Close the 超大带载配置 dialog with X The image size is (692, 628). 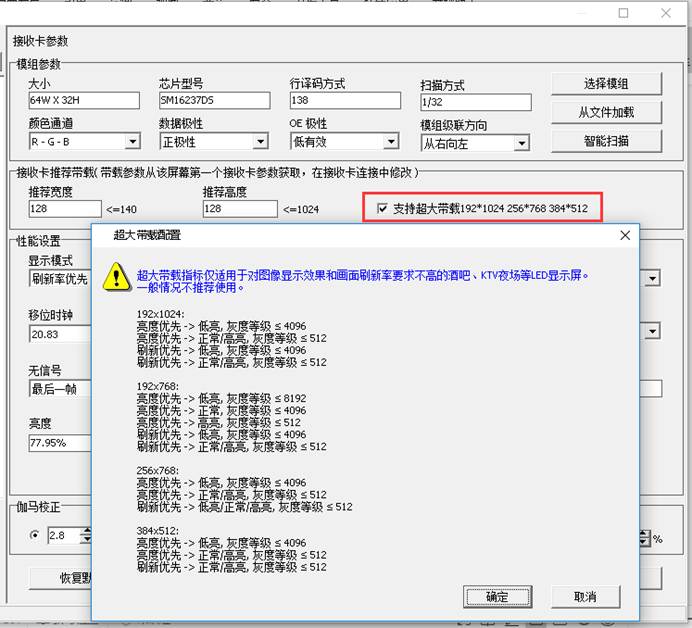click(625, 236)
